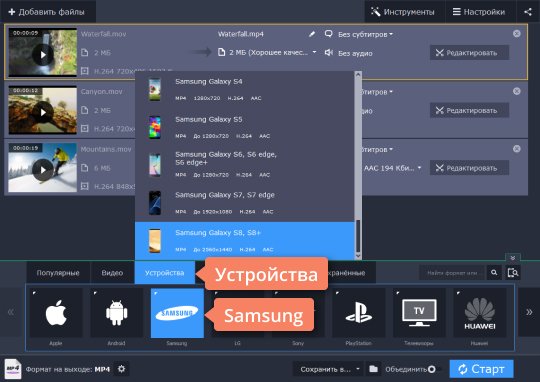The width and height of the screenshot is (540, 382).
Task: Click the preset list scrollbar thumb
Action: 358,236
